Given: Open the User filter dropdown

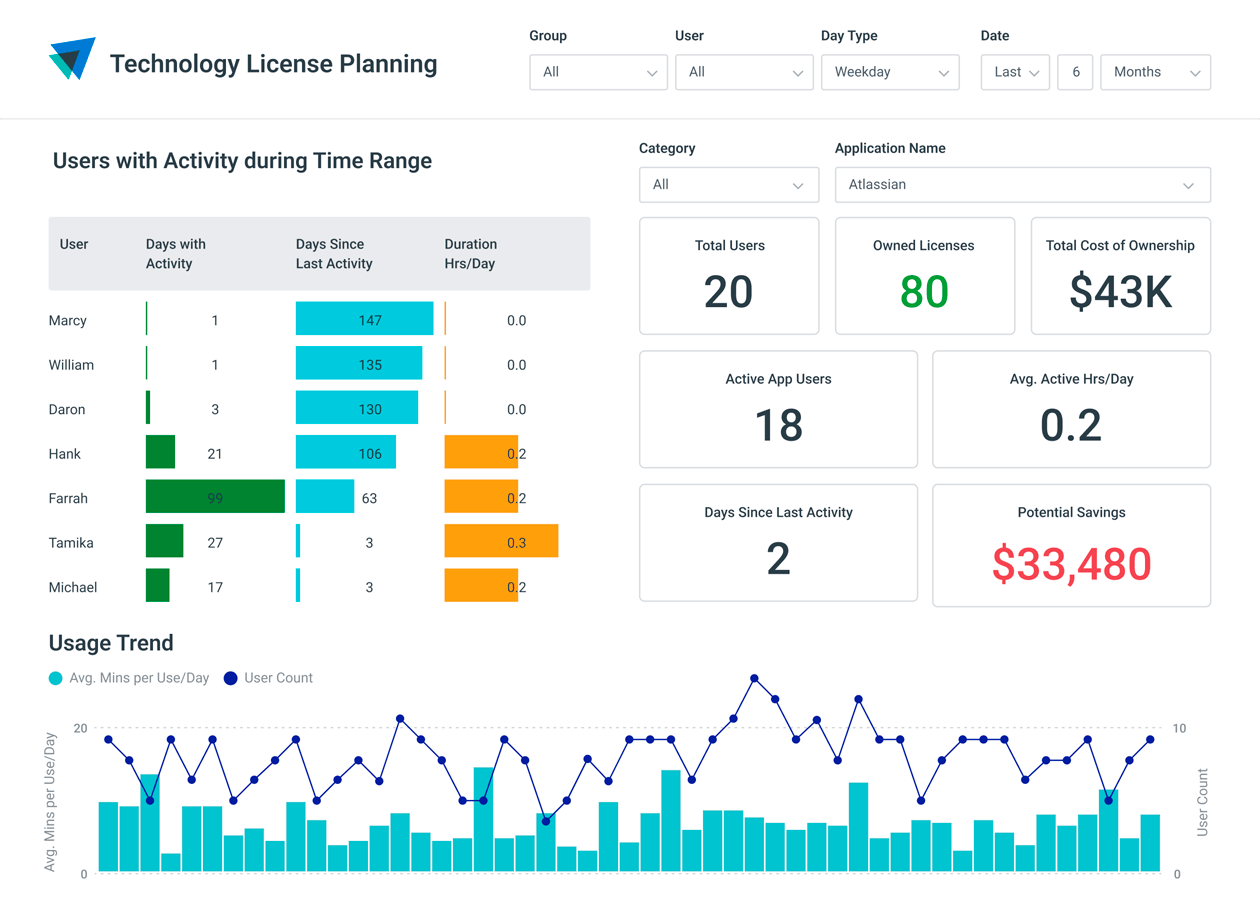Looking at the screenshot, I should pos(744,72).
